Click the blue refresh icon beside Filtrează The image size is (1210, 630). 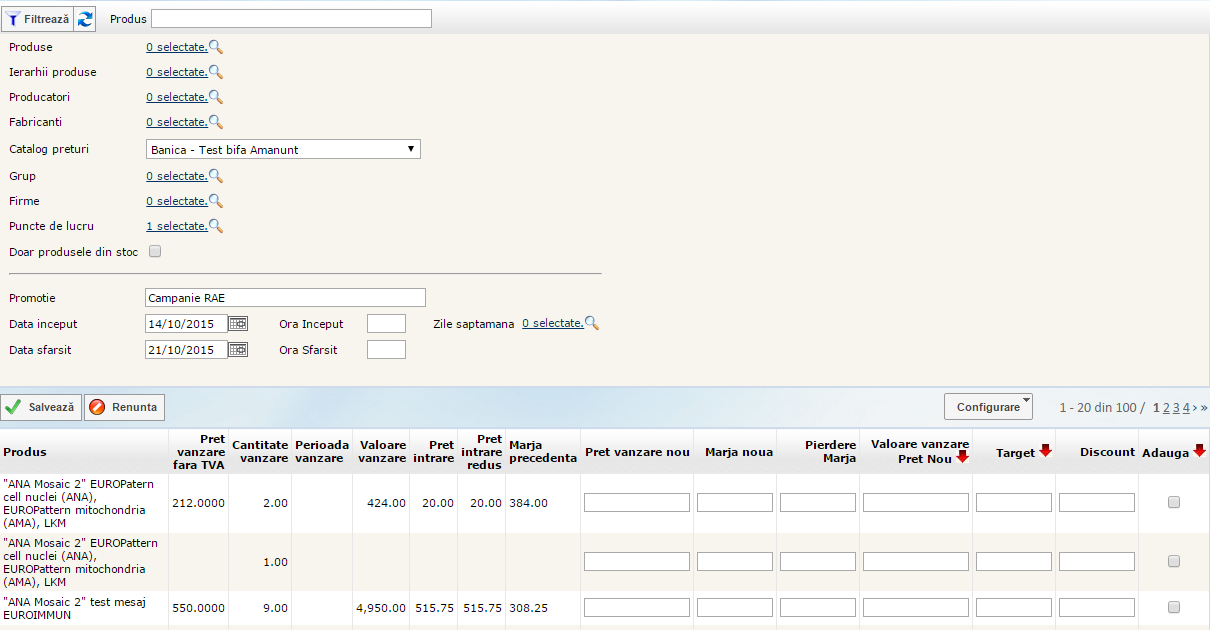[x=85, y=19]
